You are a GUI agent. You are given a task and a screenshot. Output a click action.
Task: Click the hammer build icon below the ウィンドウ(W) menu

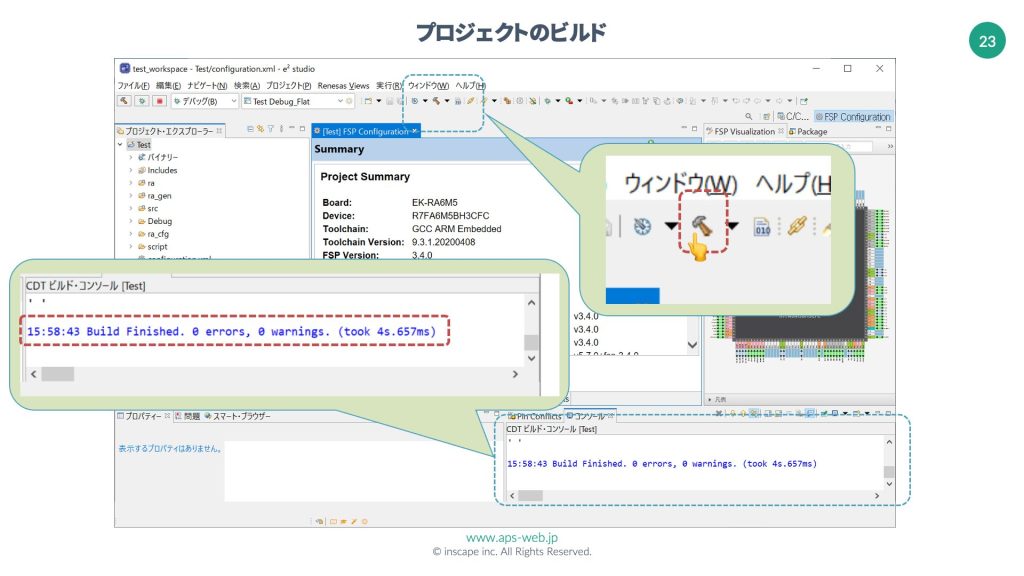click(436, 101)
